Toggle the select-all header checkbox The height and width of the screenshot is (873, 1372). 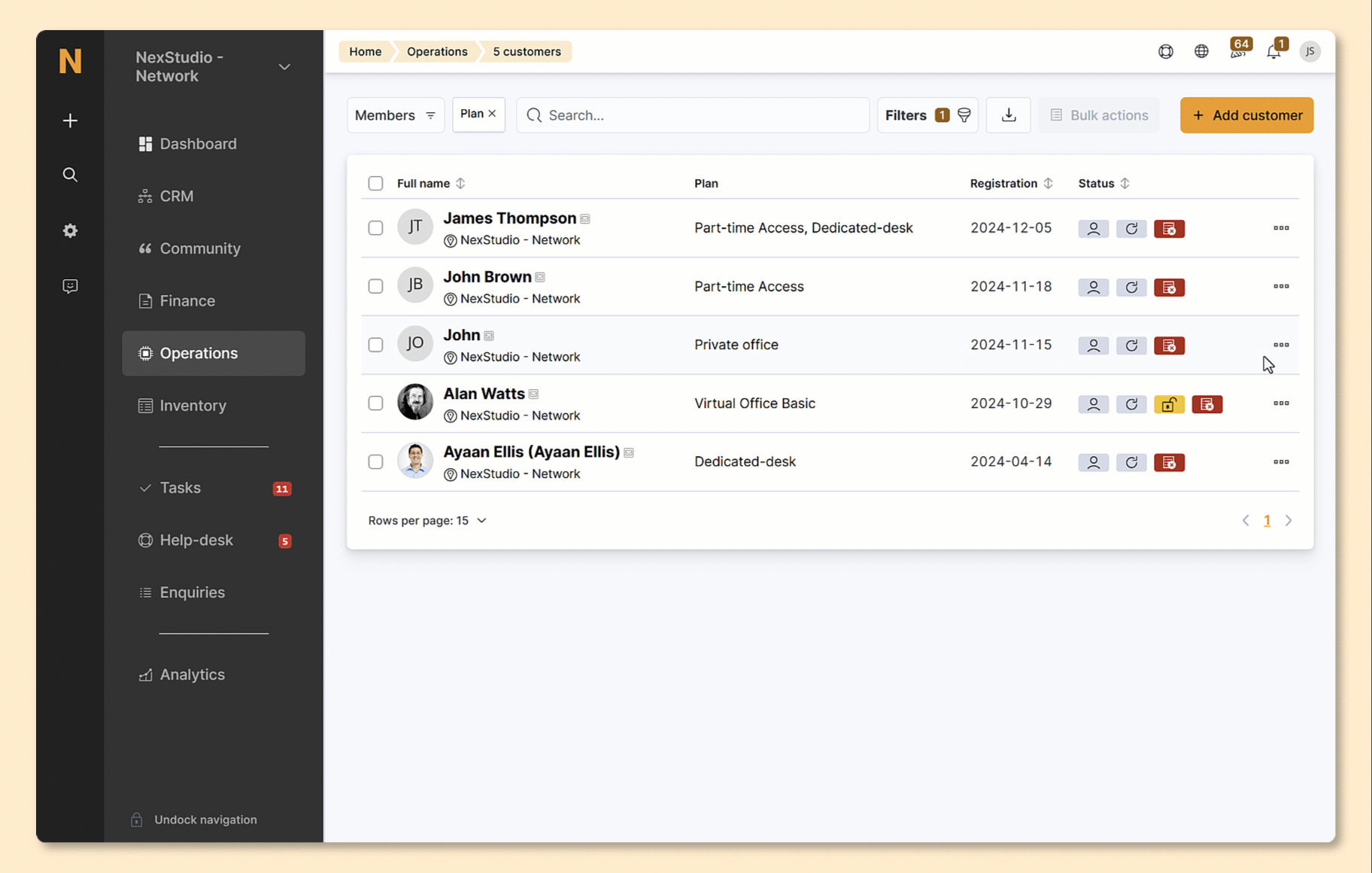click(x=375, y=183)
